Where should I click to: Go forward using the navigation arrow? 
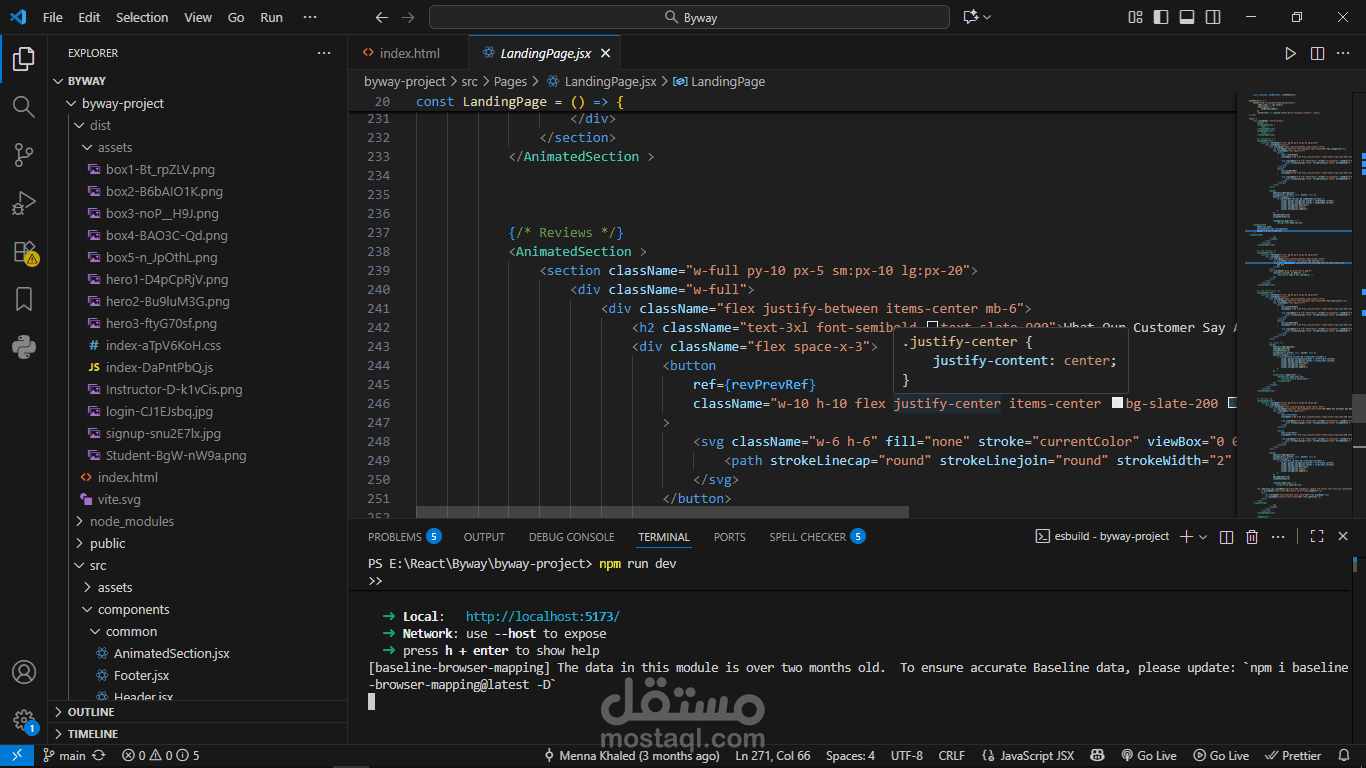point(407,17)
